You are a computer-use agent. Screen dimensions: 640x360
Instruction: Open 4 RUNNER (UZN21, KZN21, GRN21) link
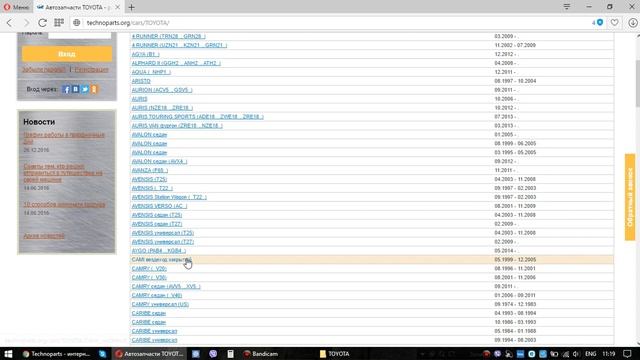(x=179, y=45)
